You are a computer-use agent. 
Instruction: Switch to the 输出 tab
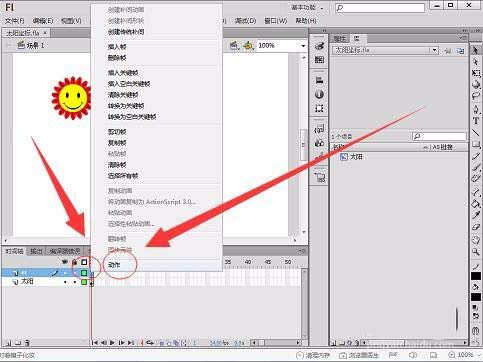pos(36,251)
